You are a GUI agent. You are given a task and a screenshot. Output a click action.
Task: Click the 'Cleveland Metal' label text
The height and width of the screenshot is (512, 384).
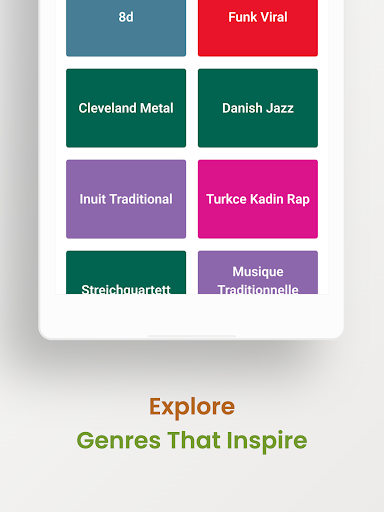tap(126, 108)
